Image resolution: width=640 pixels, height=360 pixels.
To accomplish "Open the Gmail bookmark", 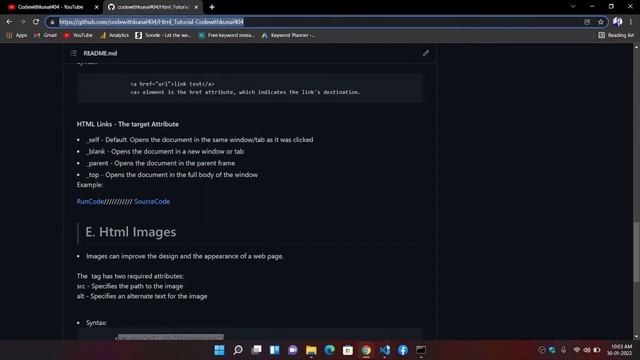I will coord(45,36).
